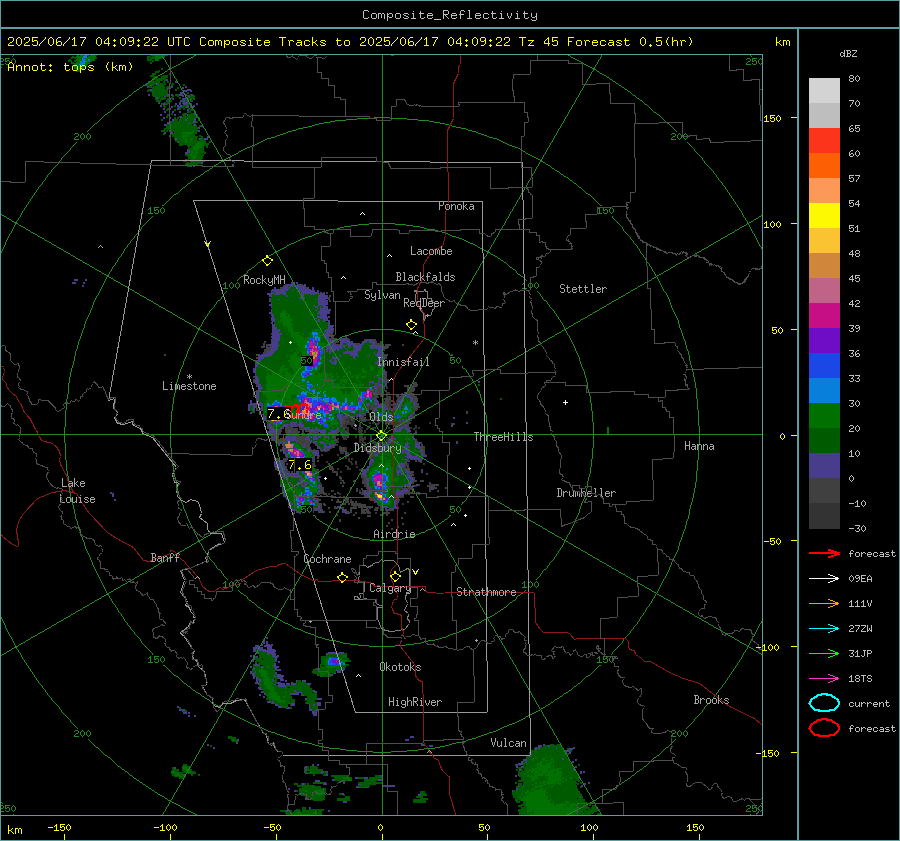
Task: Click the yellow diamond marker below Cochrane
Action: (x=342, y=577)
